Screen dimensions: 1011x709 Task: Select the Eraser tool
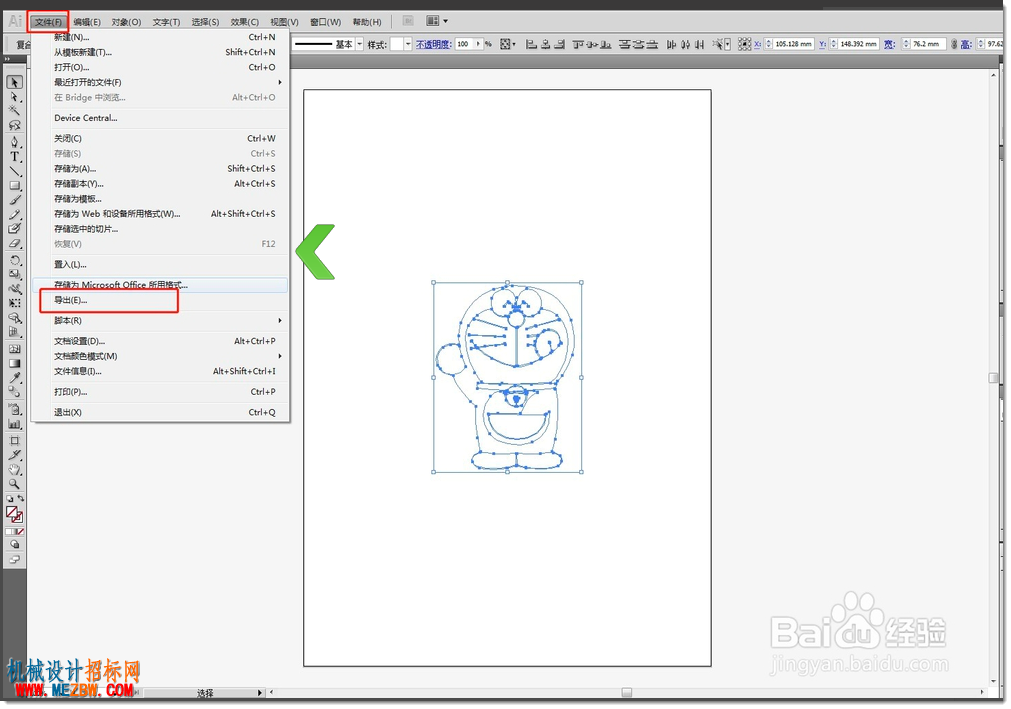coord(14,244)
